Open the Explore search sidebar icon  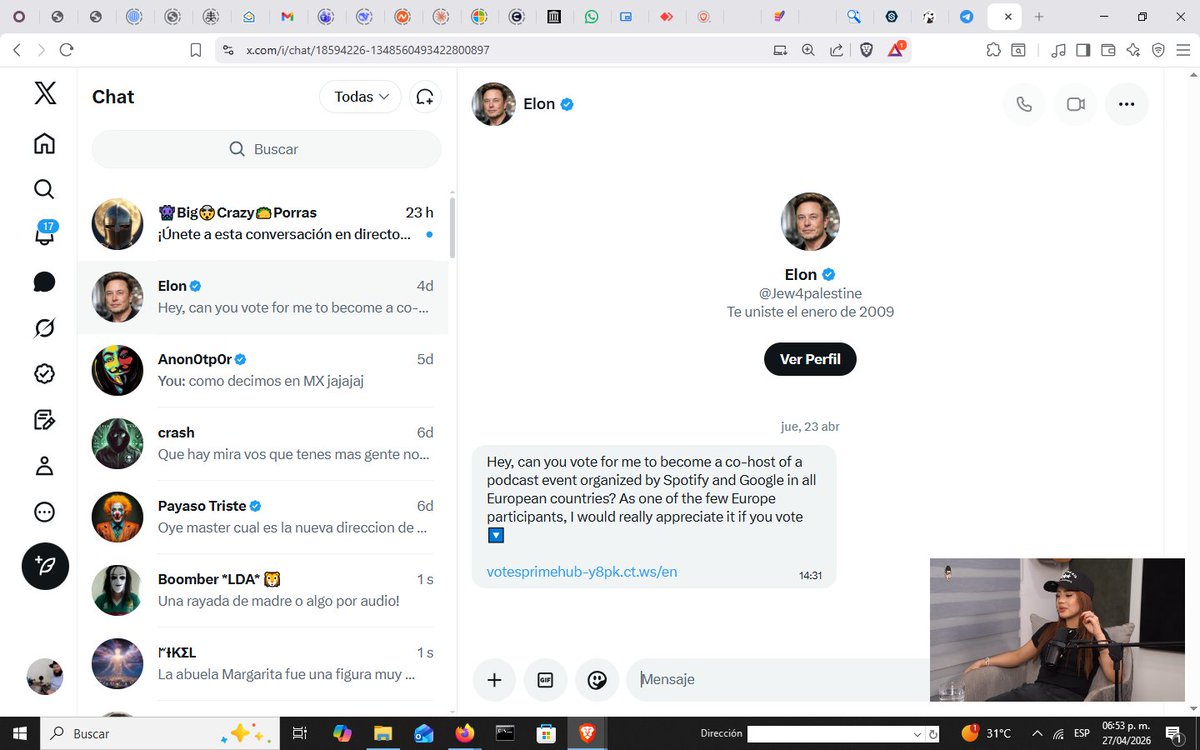click(x=44, y=189)
